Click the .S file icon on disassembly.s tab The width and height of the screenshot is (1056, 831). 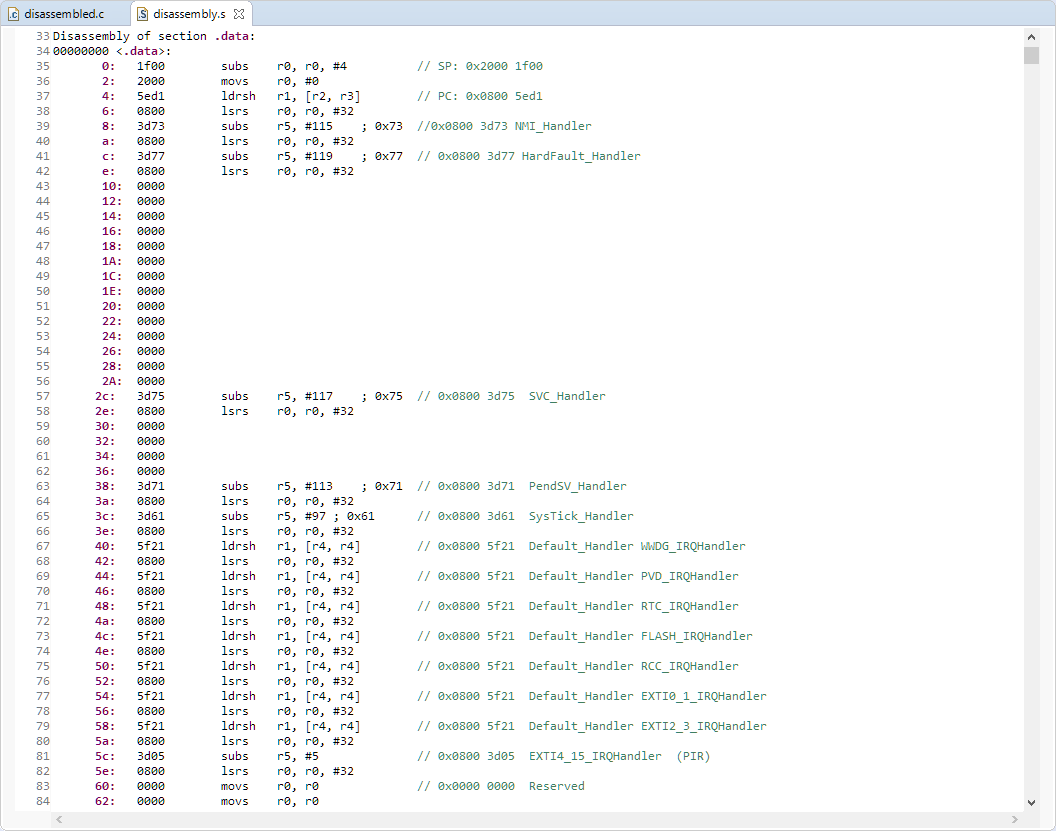(x=141, y=13)
